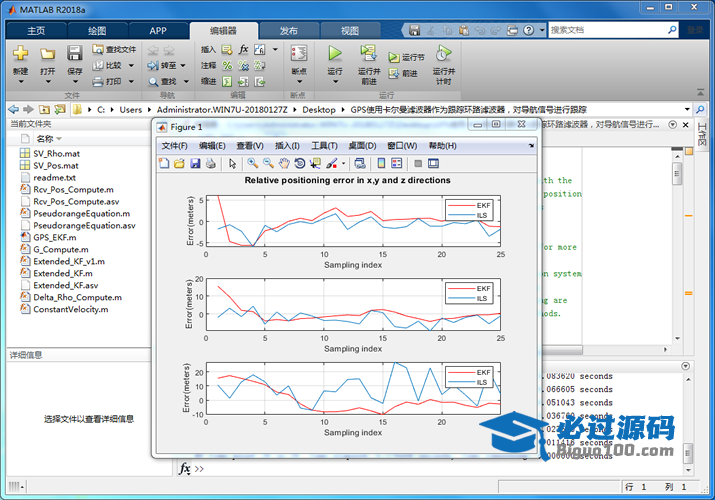Image resolution: width=715 pixels, height=500 pixels.
Task: Click the Breakpoints (断点) icon
Action: (x=299, y=53)
